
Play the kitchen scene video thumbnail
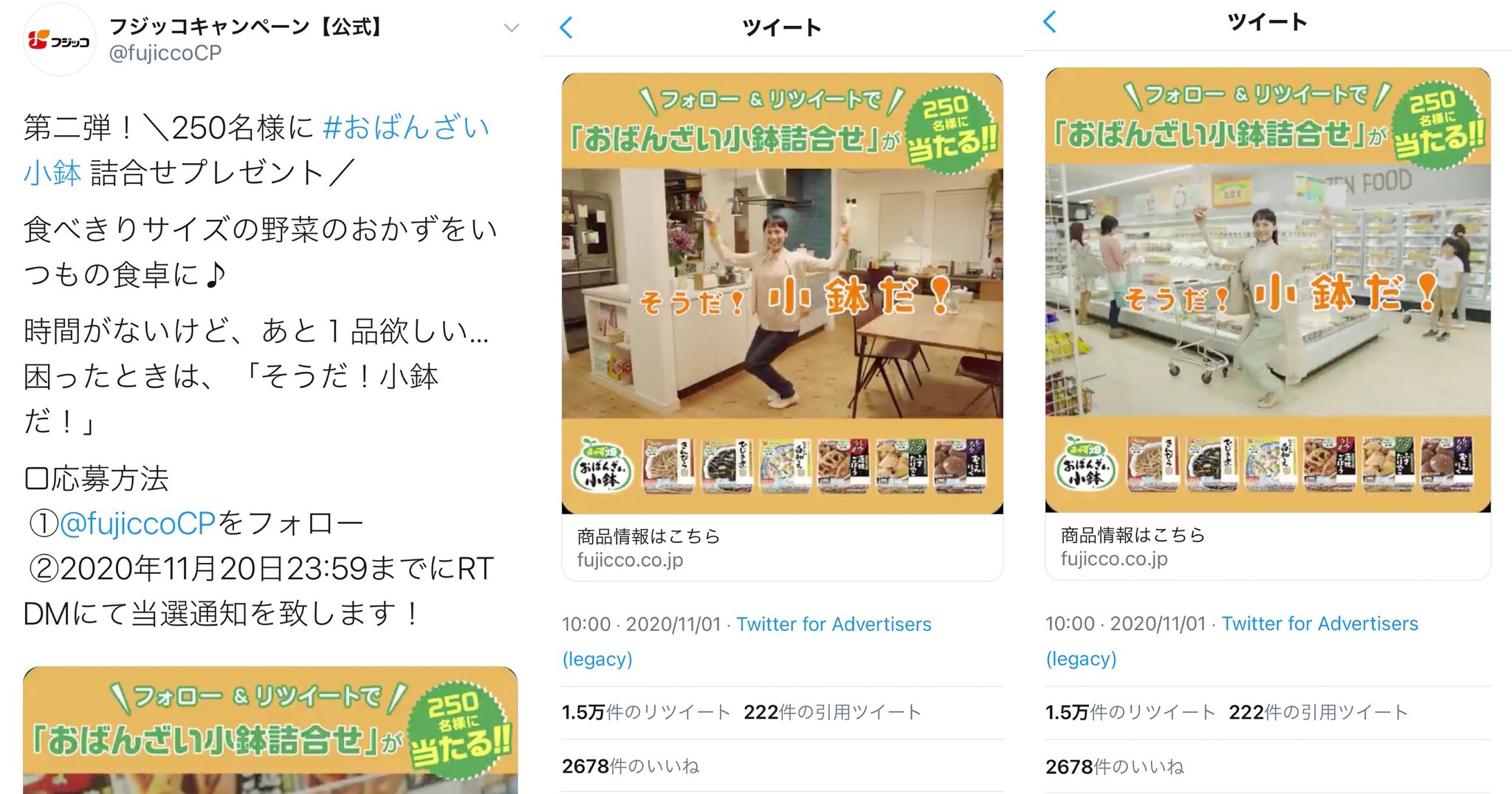tap(782, 293)
